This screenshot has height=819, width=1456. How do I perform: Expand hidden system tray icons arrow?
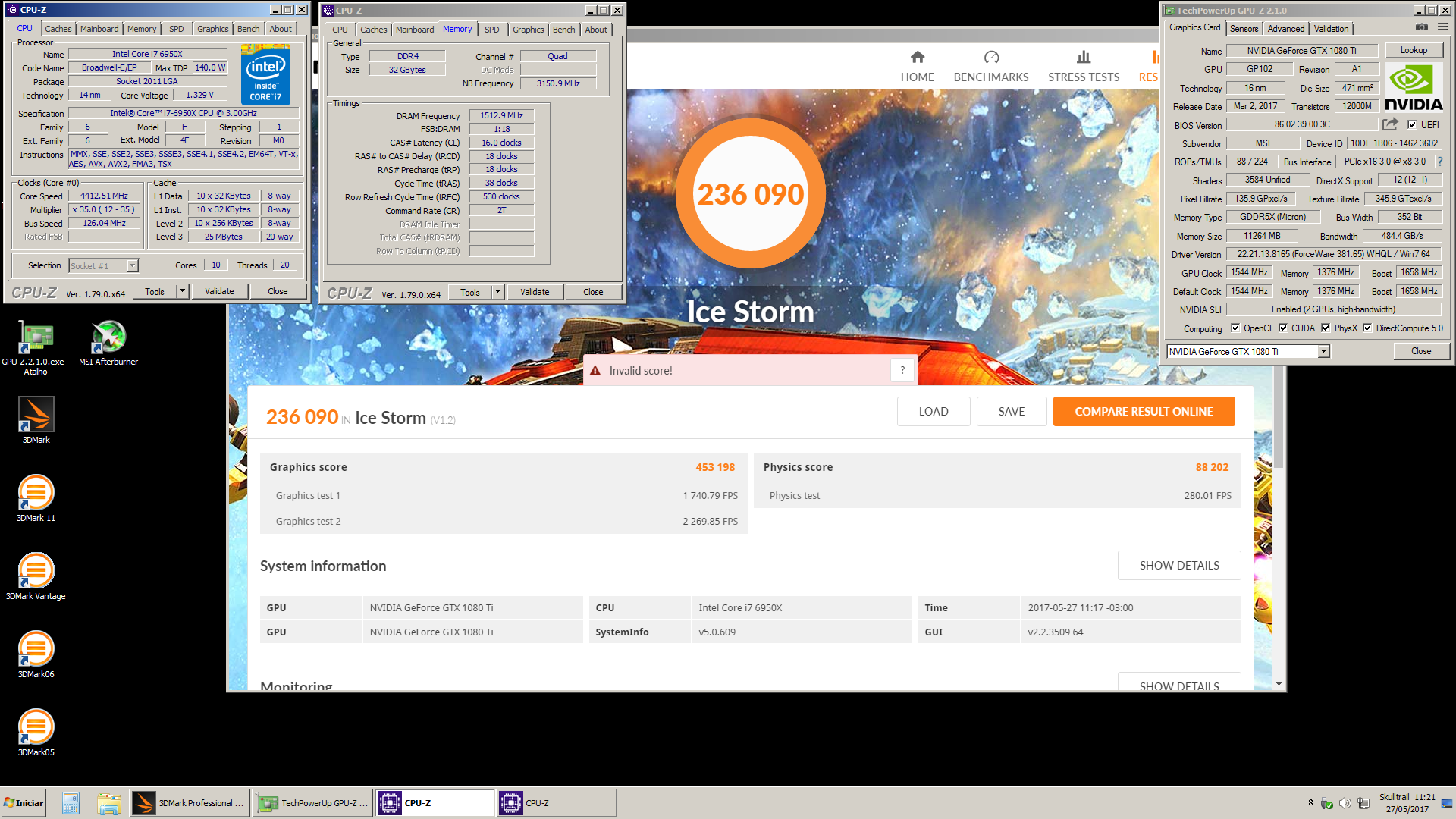point(1310,802)
